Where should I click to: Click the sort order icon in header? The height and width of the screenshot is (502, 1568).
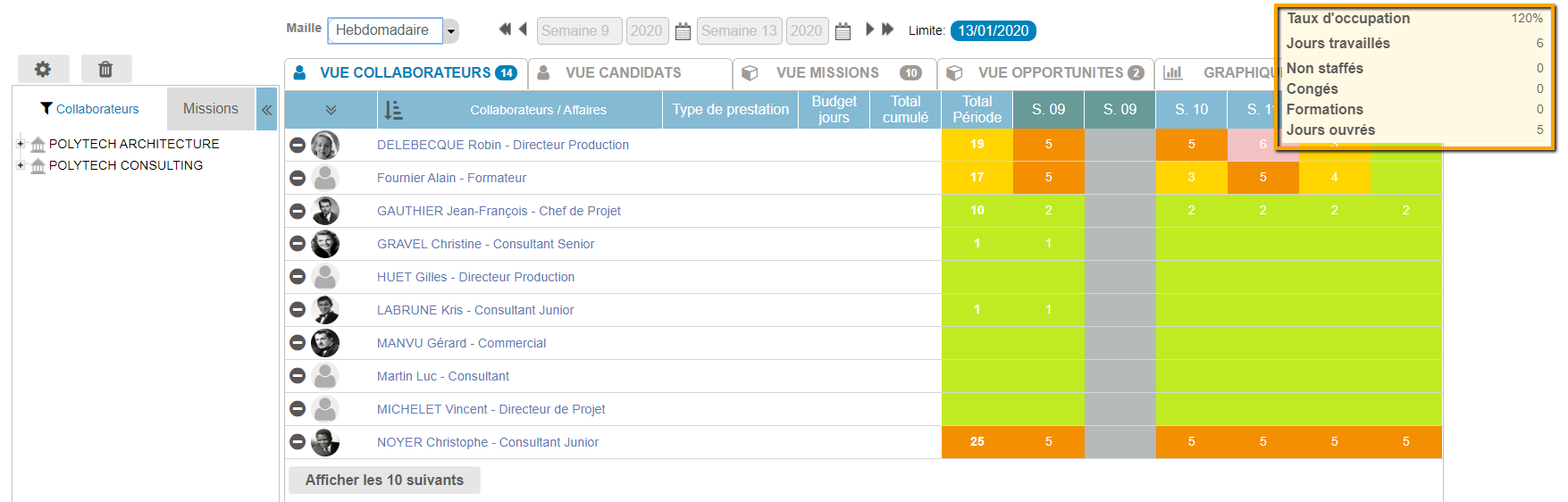[x=393, y=110]
